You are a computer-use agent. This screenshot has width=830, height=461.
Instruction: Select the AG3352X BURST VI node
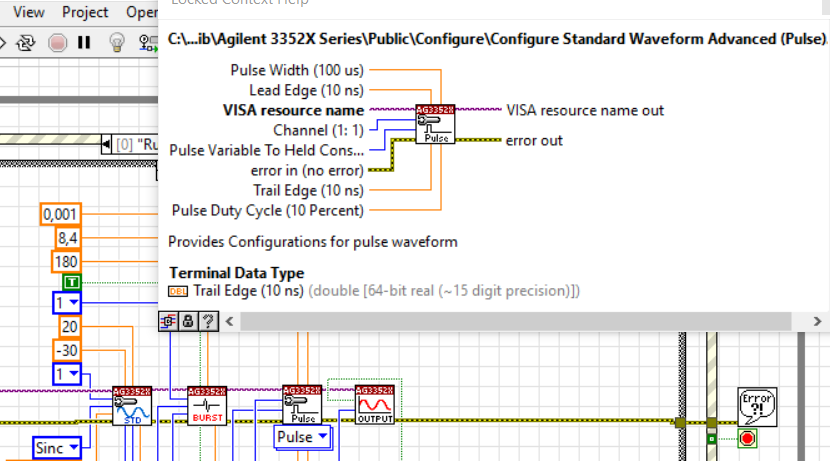(208, 405)
